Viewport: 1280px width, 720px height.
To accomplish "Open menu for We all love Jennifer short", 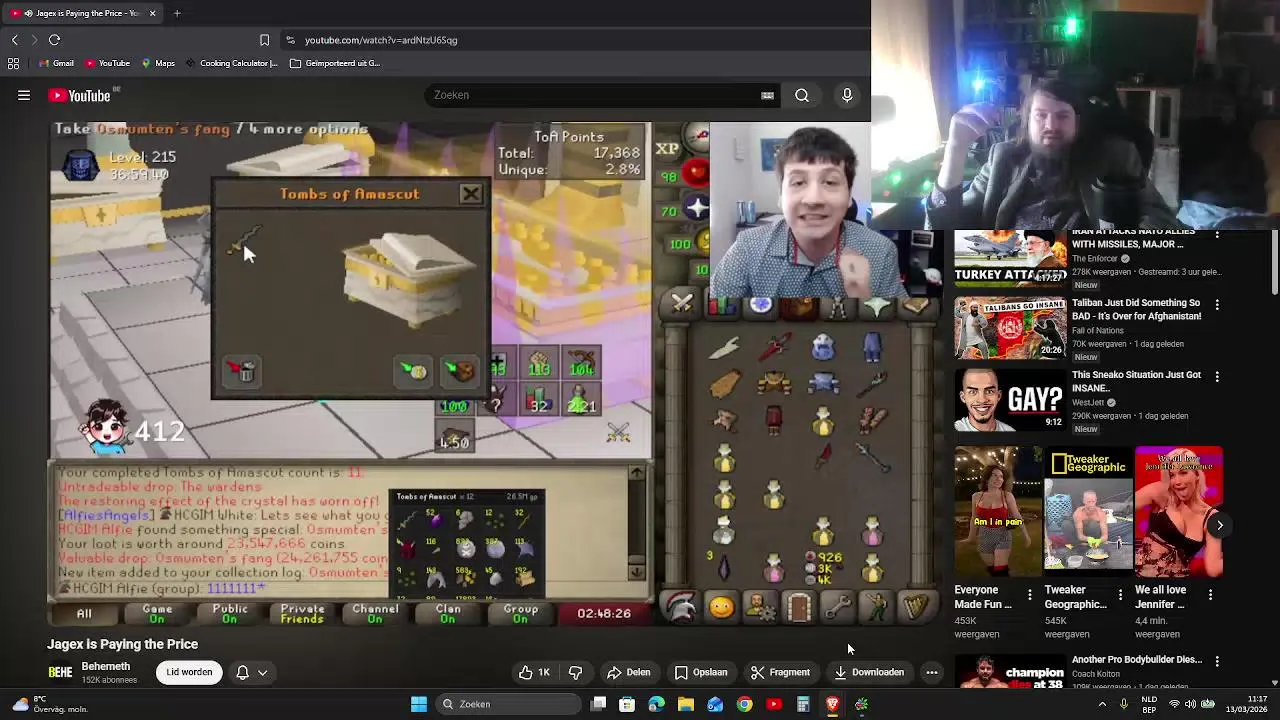I will [x=1210, y=595].
